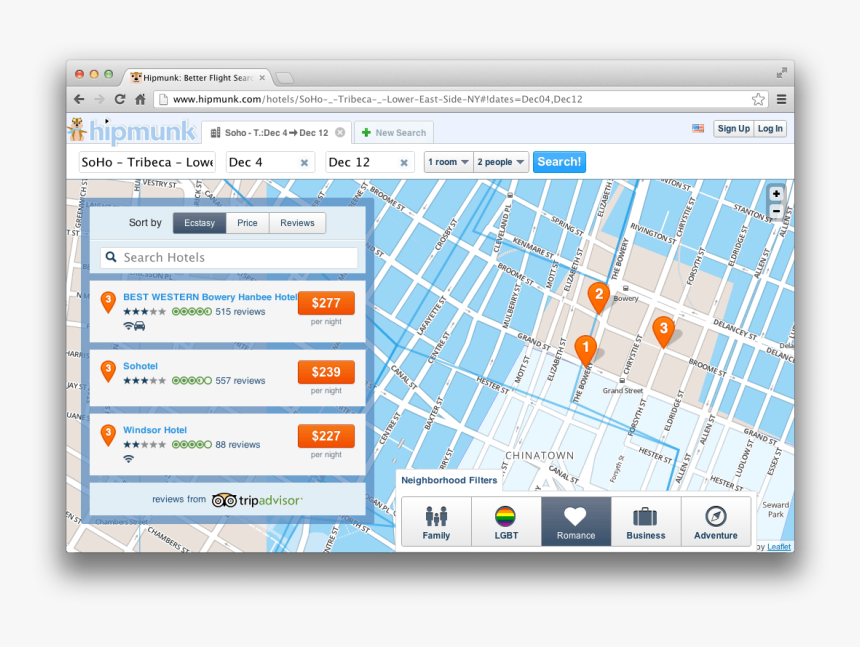The height and width of the screenshot is (647, 860).
Task: Open the 1 room dropdown
Action: [448, 161]
